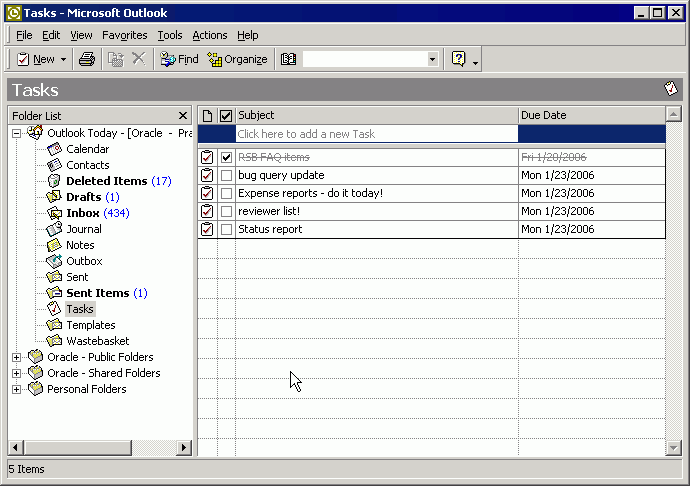Select Personal Folders label
The width and height of the screenshot is (690, 486).
[x=87, y=389]
